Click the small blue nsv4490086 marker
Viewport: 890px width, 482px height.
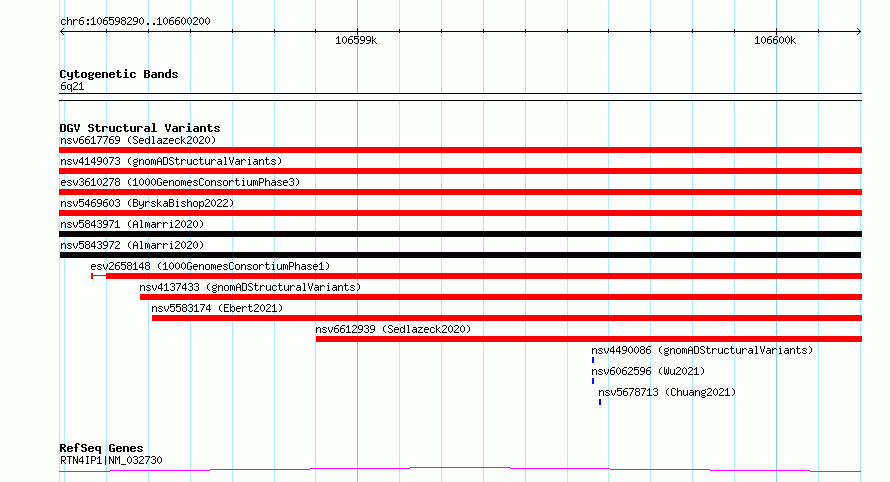[x=593, y=360]
